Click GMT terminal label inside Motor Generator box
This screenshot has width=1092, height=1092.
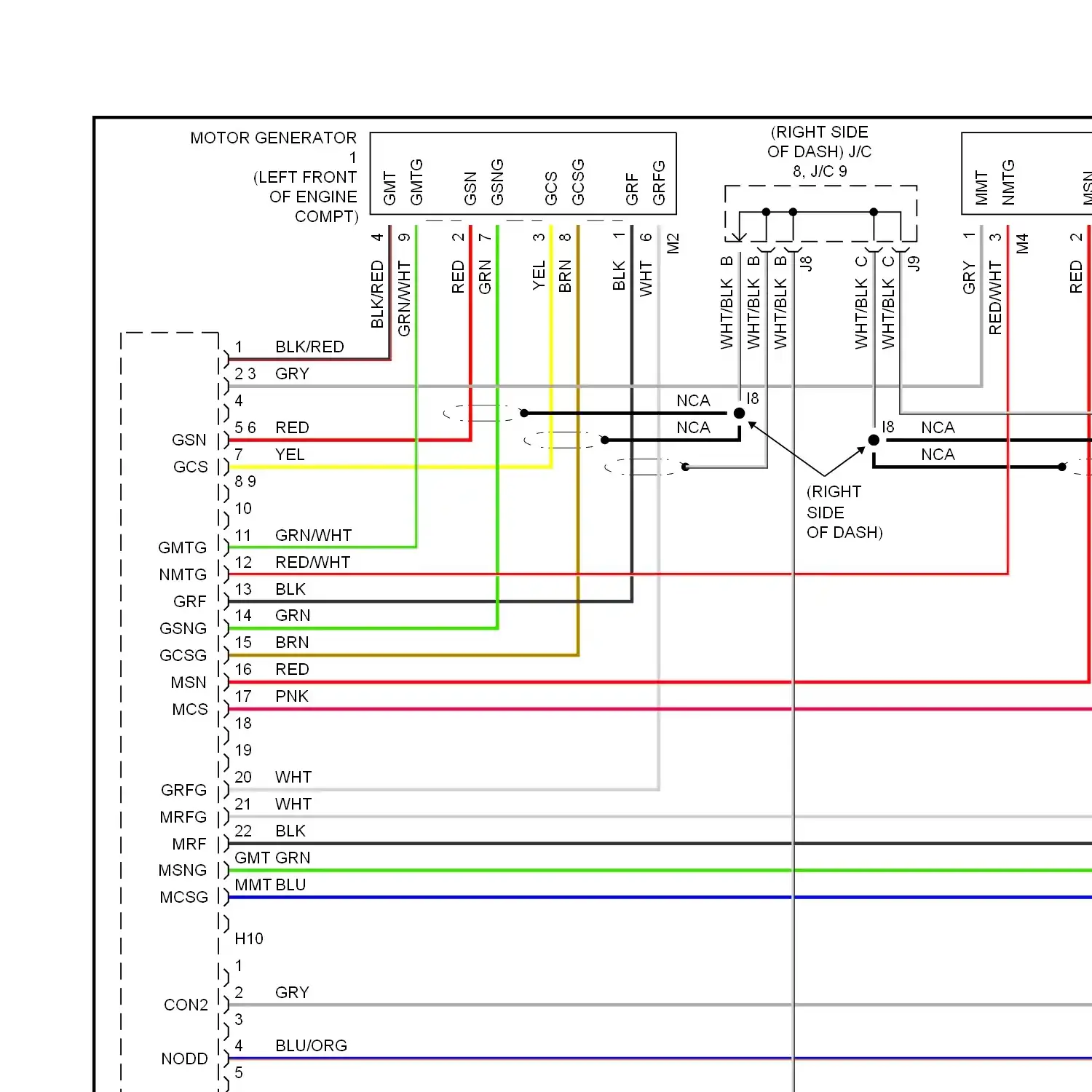[389, 189]
